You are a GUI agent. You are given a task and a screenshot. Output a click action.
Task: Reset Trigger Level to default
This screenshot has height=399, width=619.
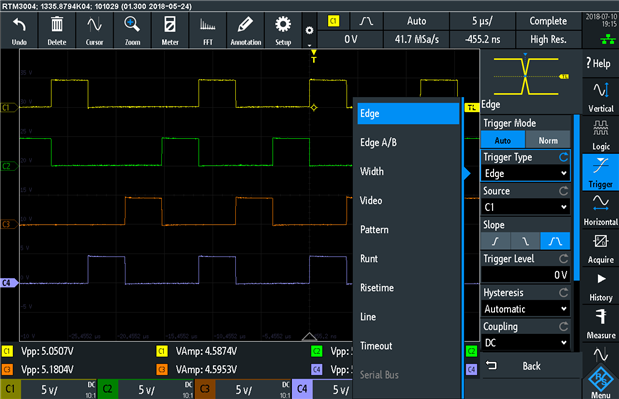tap(563, 259)
